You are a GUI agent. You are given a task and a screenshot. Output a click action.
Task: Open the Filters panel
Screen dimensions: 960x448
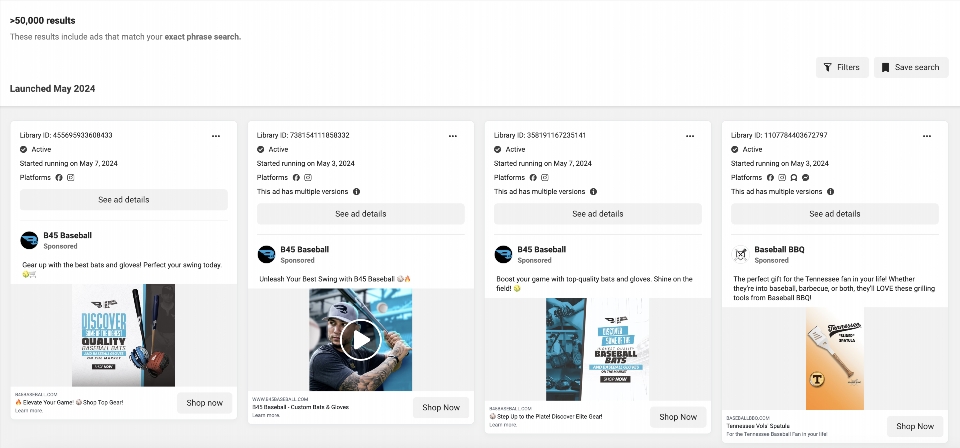[x=842, y=67]
